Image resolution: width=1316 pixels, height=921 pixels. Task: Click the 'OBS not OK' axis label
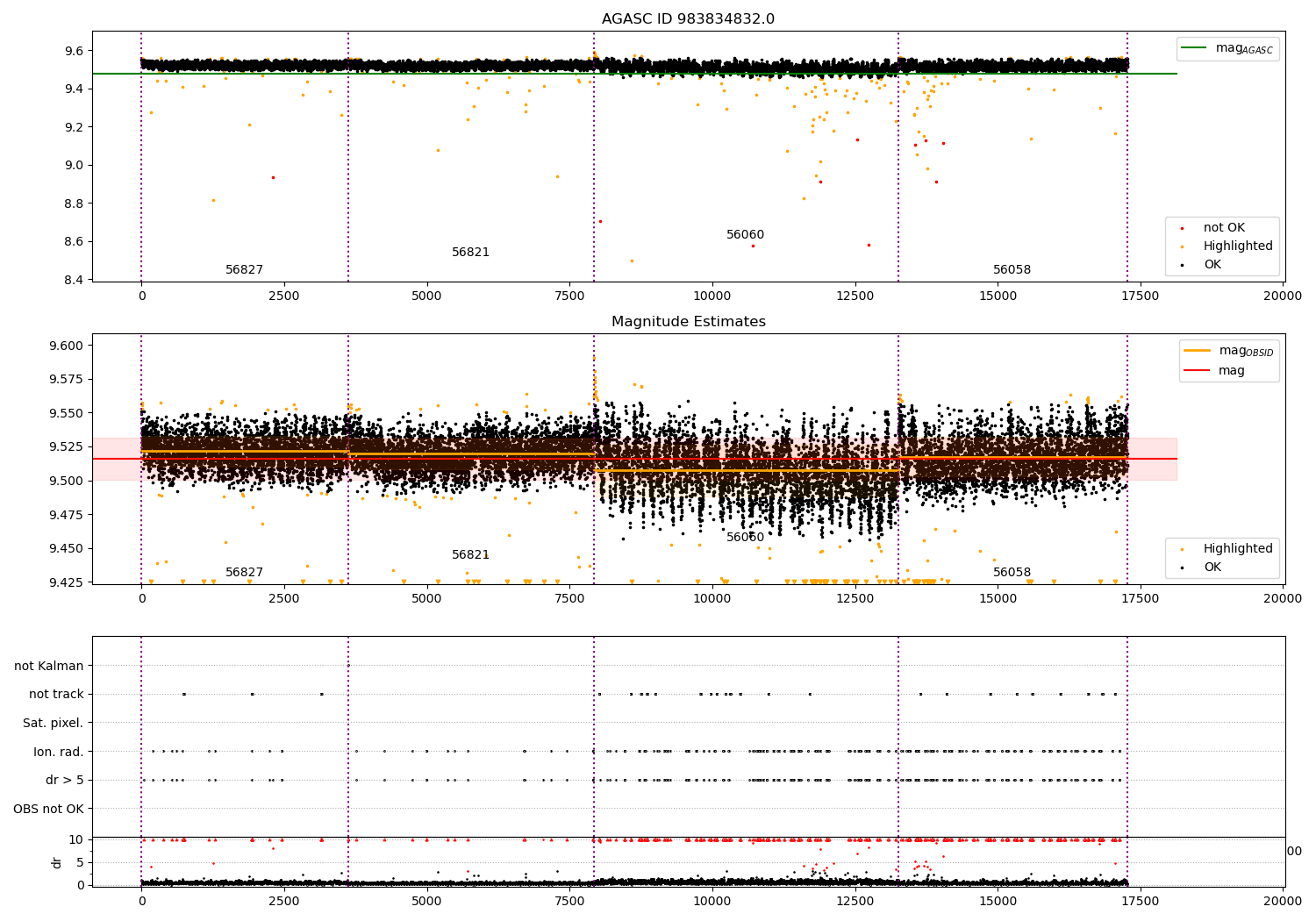pyautogui.click(x=49, y=809)
